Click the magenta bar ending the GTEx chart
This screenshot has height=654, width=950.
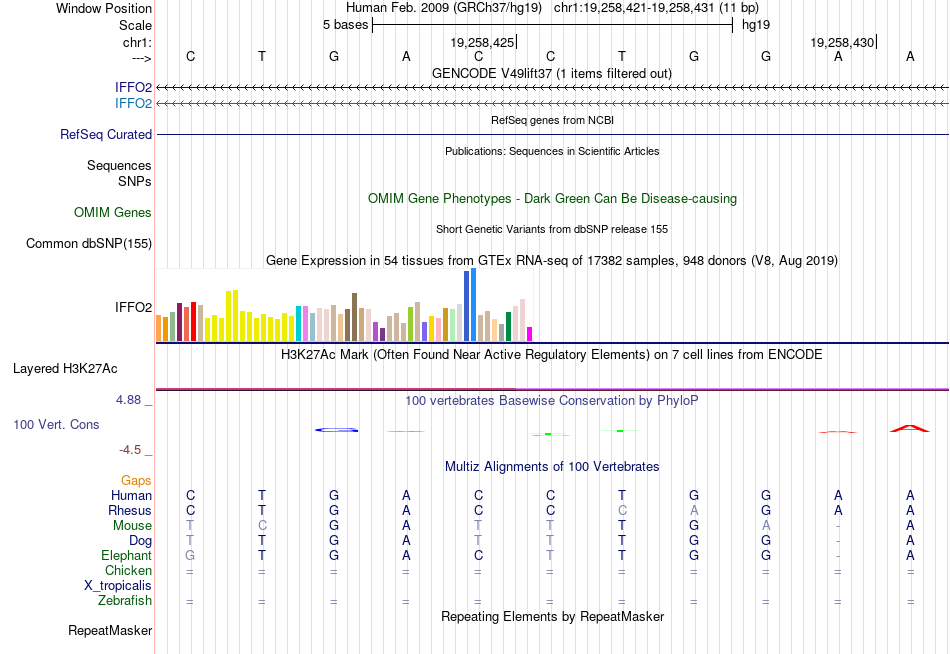click(x=530, y=334)
